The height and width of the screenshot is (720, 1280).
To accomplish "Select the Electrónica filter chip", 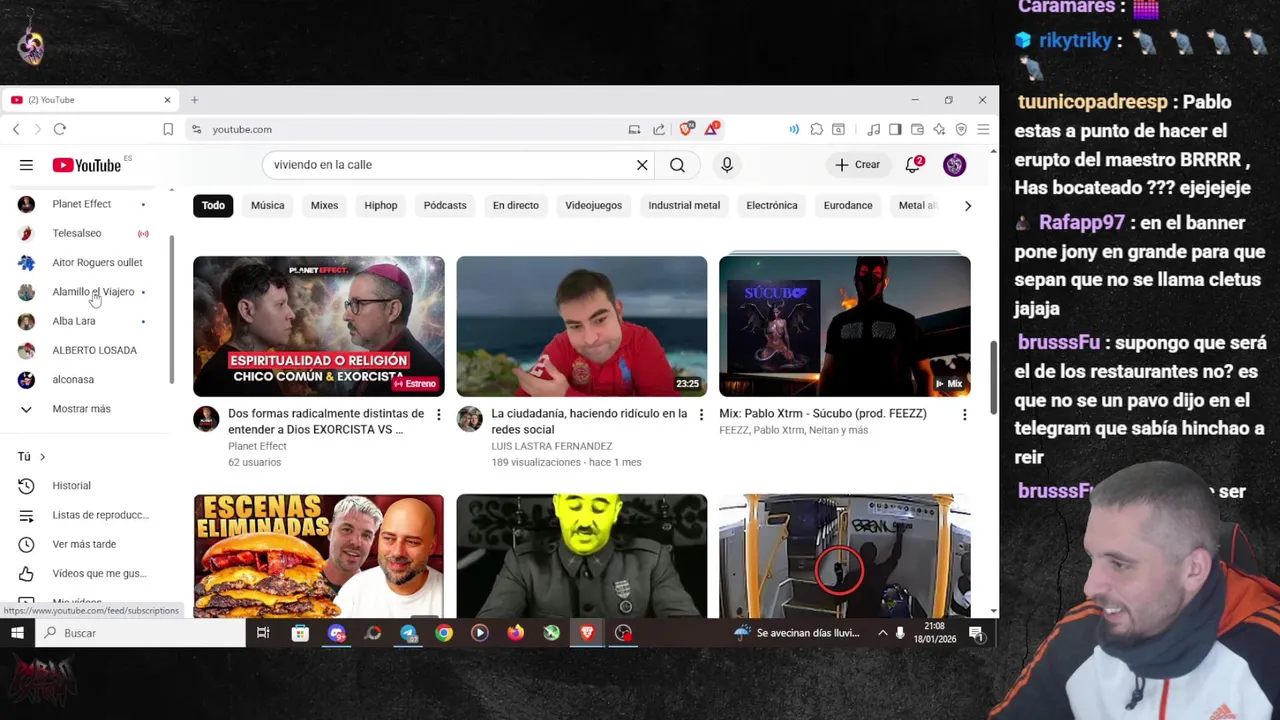I will 772,205.
